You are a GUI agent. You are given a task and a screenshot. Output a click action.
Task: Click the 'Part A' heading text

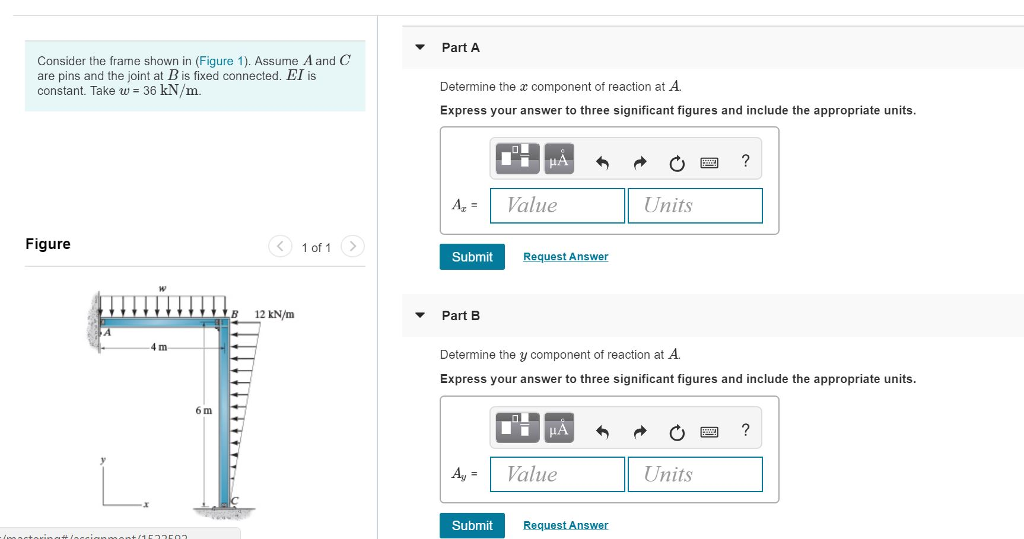pyautogui.click(x=460, y=48)
